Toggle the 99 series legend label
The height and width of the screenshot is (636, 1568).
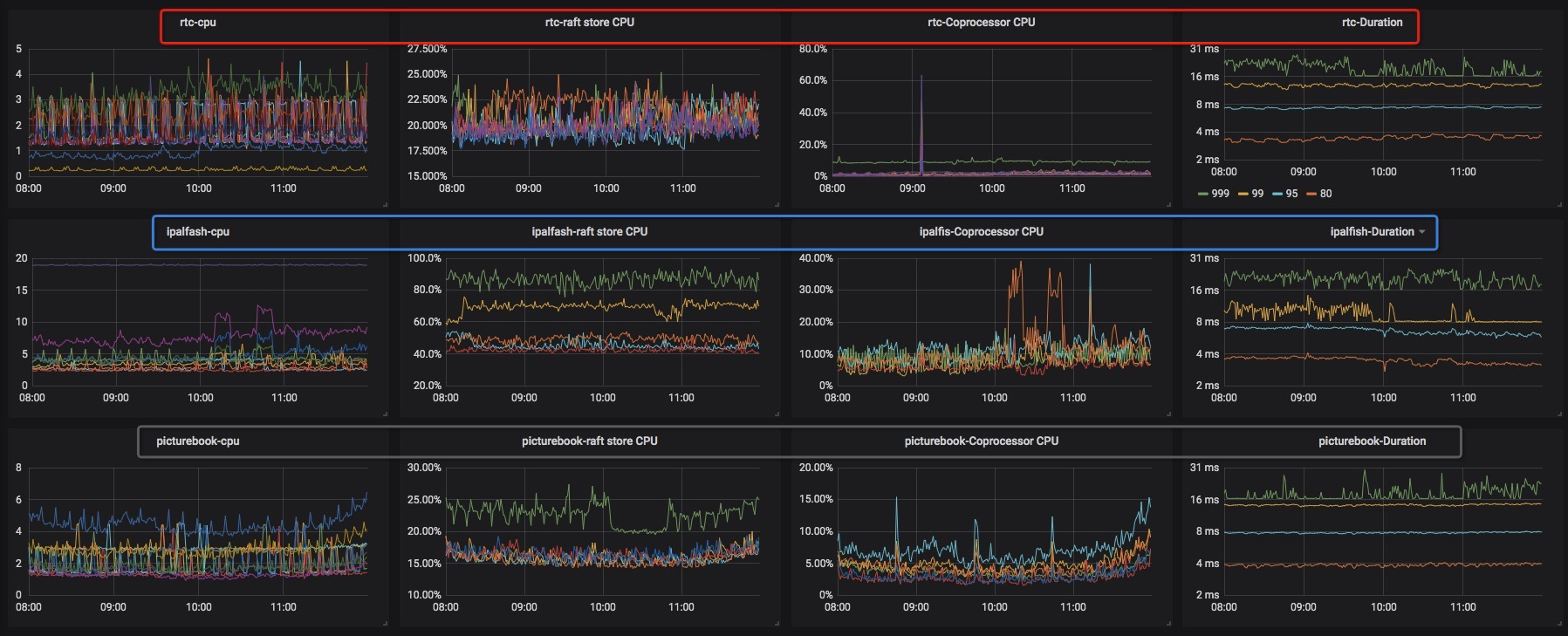pos(1257,194)
